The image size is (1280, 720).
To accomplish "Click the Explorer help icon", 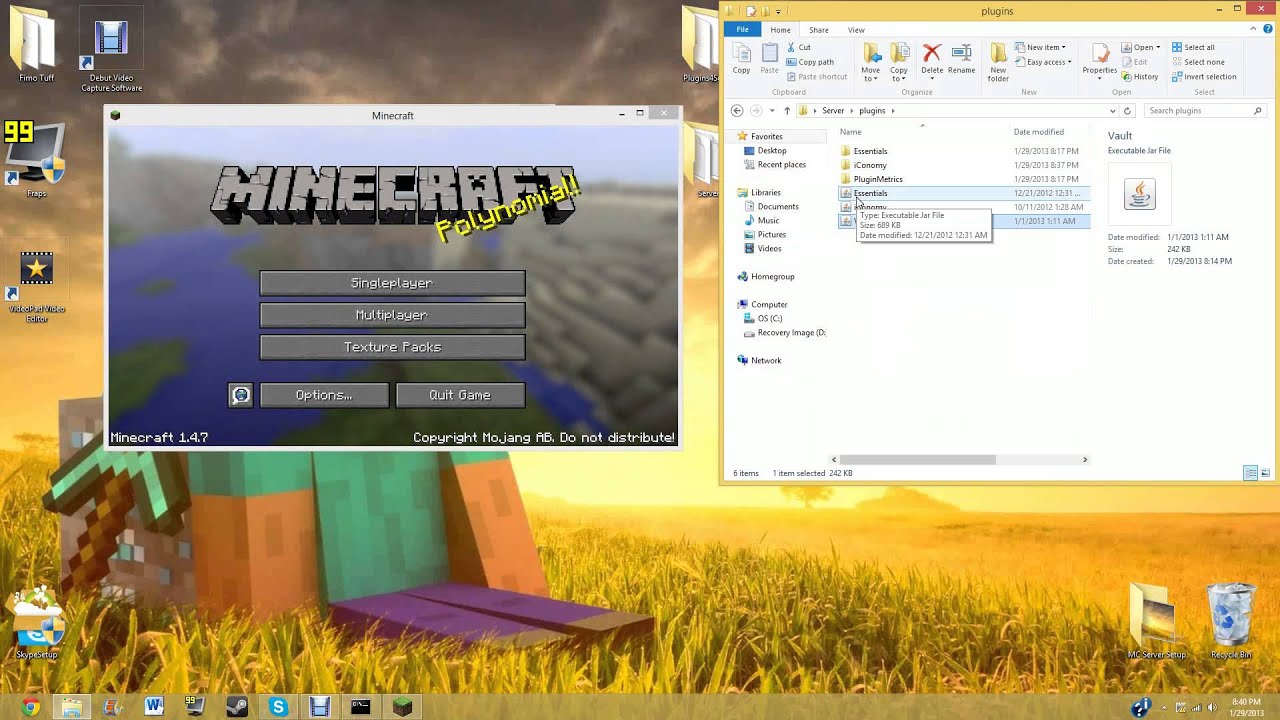I will [x=1267, y=30].
